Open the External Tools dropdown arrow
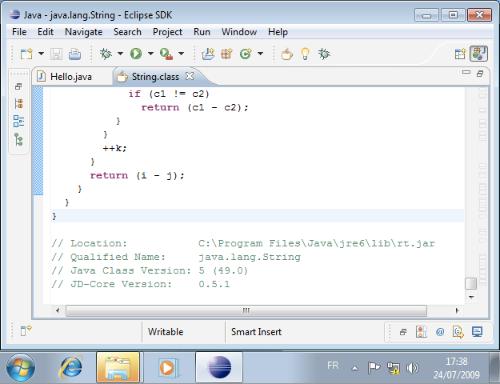The height and width of the screenshot is (384, 500). point(181,53)
